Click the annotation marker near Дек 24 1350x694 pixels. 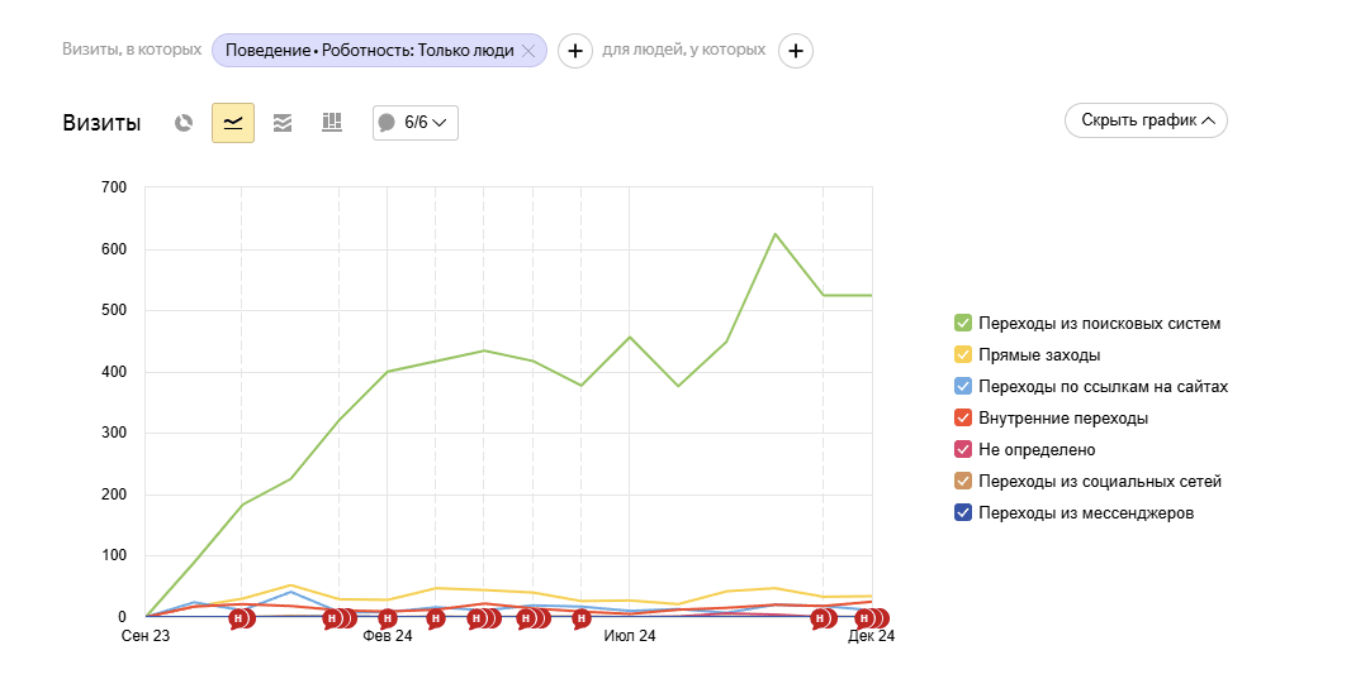(872, 619)
